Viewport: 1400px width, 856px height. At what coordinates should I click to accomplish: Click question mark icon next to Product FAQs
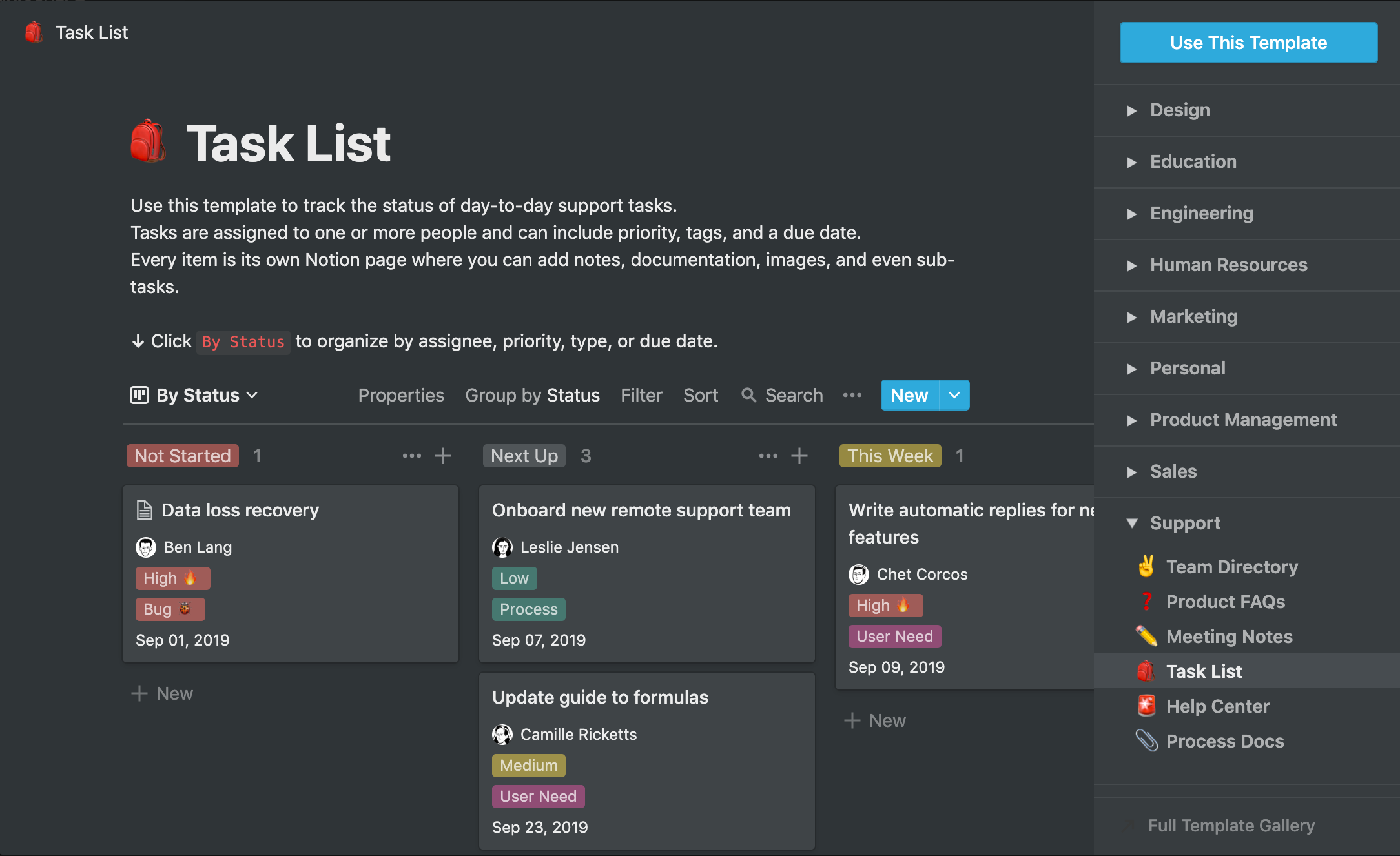(x=1146, y=602)
